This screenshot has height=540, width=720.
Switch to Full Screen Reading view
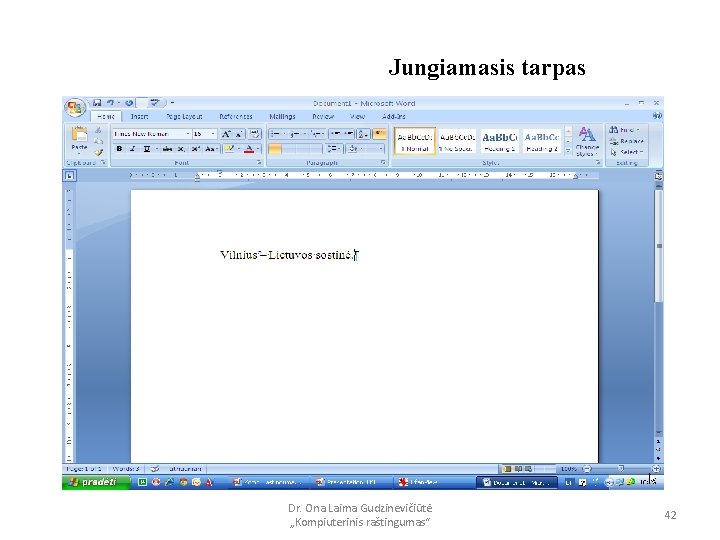pyautogui.click(x=518, y=469)
